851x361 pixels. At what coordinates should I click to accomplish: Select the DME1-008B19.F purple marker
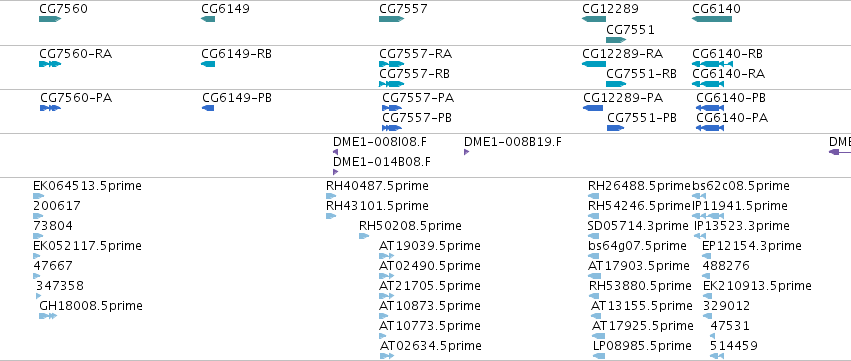click(x=466, y=152)
